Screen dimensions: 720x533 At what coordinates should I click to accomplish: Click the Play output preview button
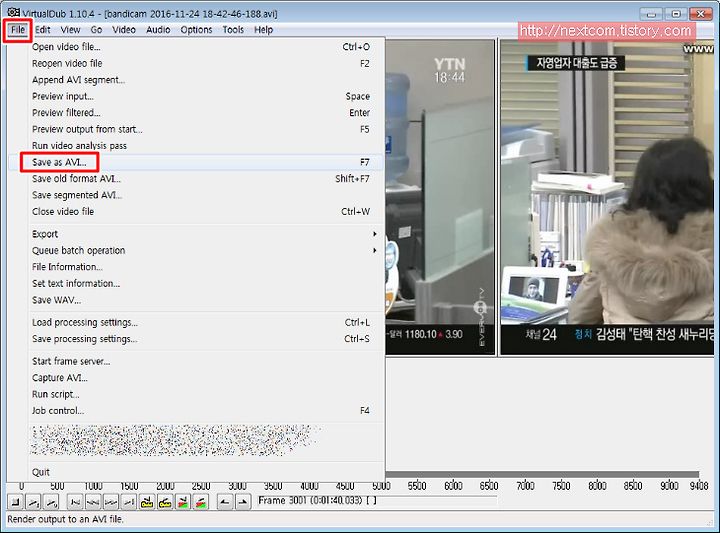[51, 502]
